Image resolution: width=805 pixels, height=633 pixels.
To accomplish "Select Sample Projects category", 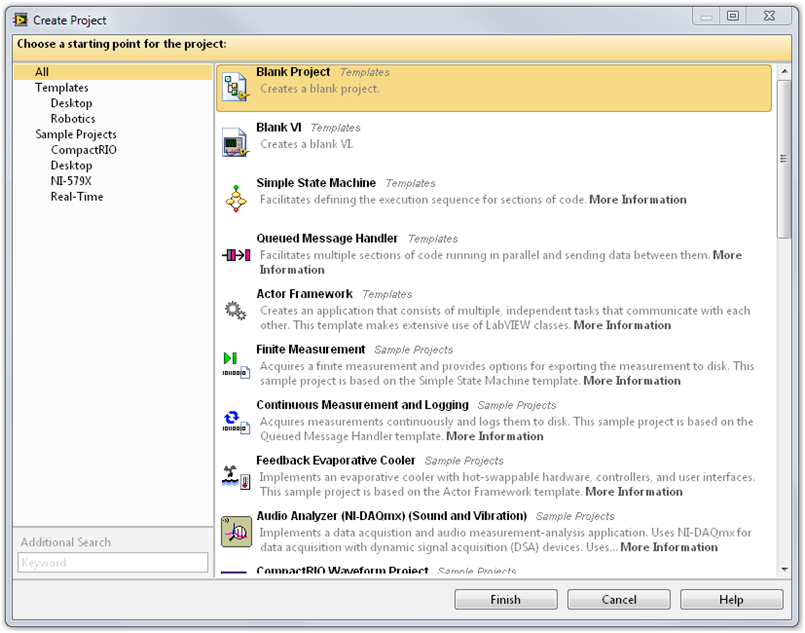I will (76, 134).
